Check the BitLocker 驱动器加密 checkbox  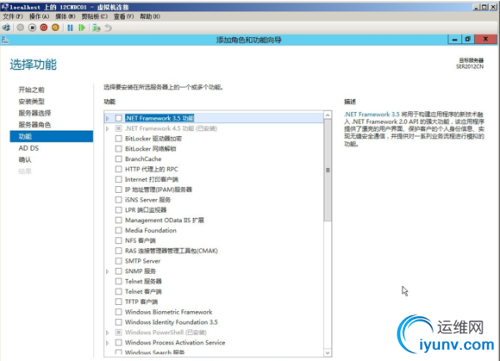coord(118,138)
